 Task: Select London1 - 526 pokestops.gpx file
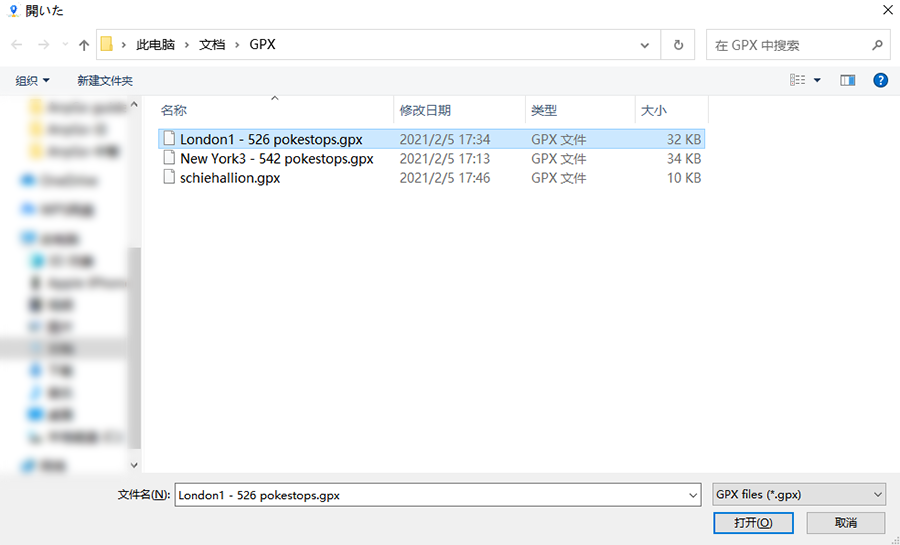click(x=431, y=139)
